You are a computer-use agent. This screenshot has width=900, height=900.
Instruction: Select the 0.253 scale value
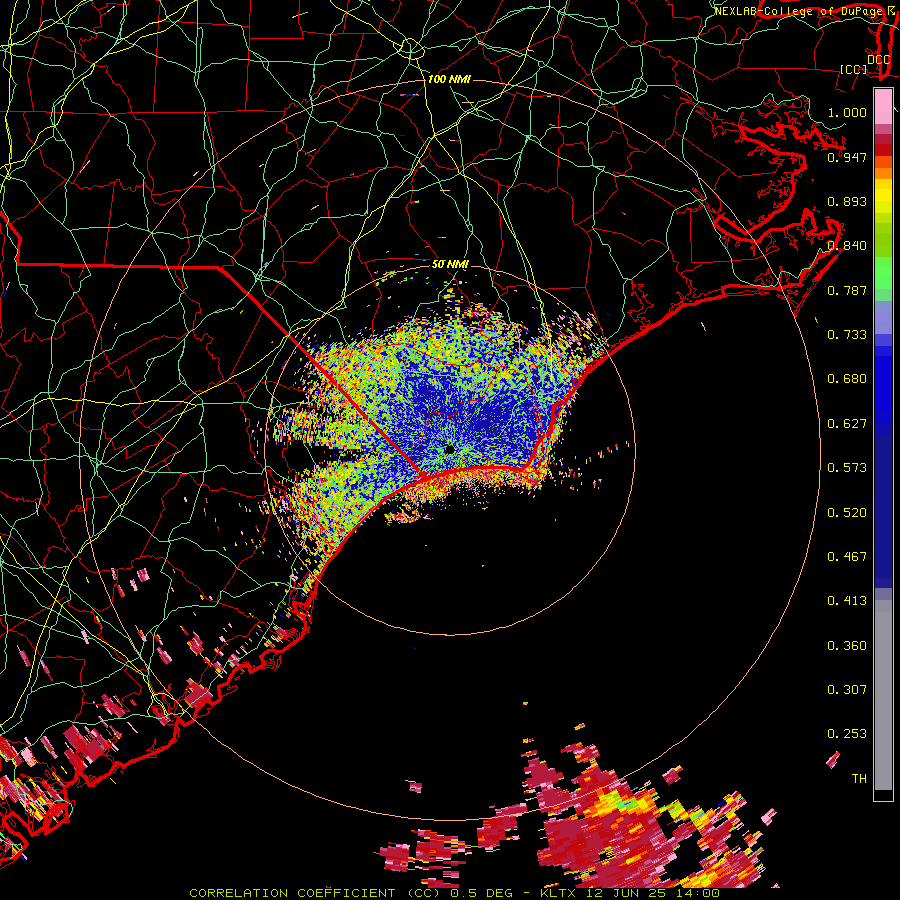[x=847, y=734]
